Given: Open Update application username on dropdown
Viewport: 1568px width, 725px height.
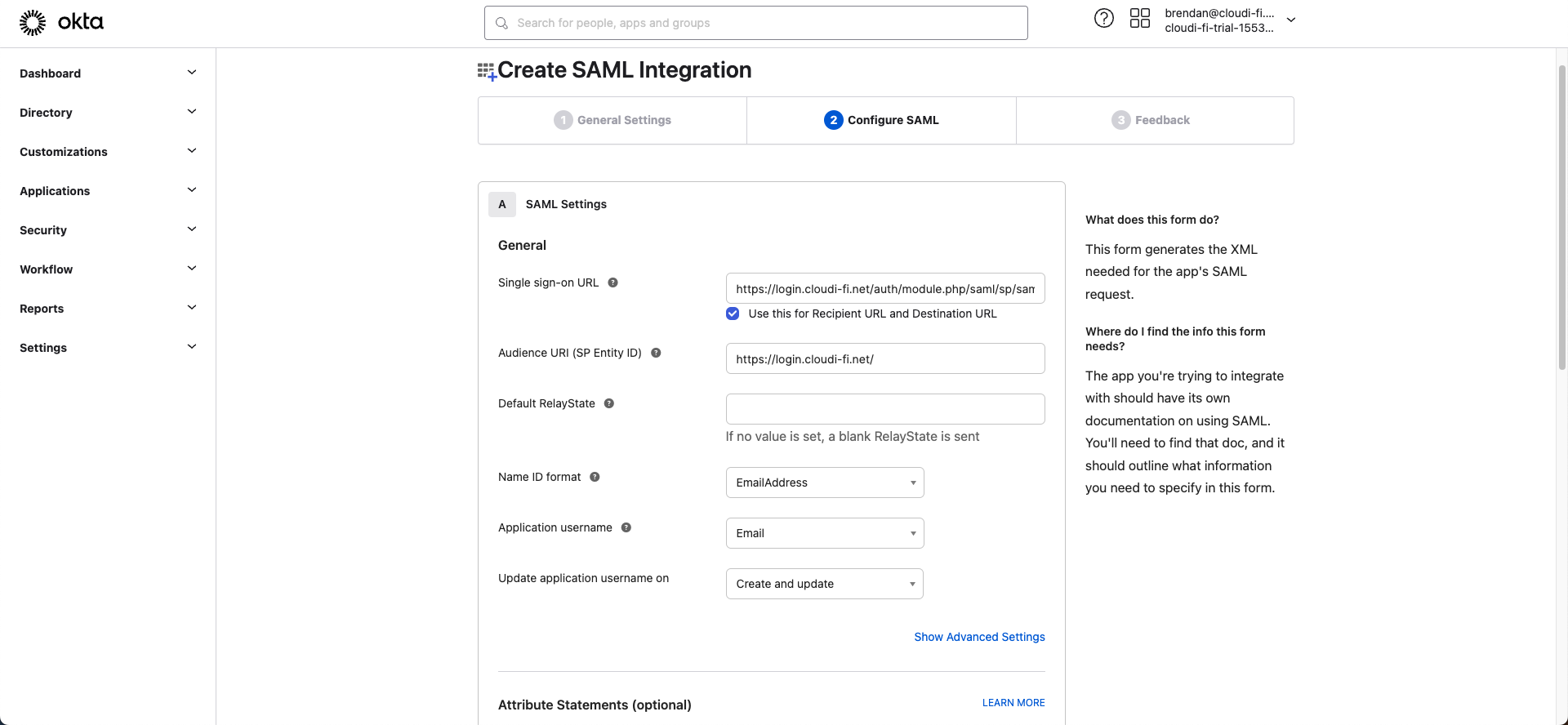Looking at the screenshot, I should 825,584.
